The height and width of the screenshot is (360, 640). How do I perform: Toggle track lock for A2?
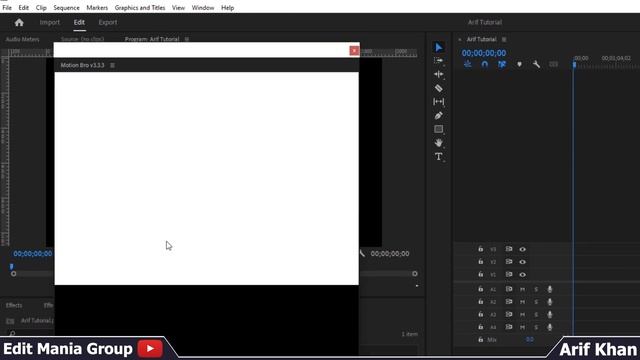point(481,302)
